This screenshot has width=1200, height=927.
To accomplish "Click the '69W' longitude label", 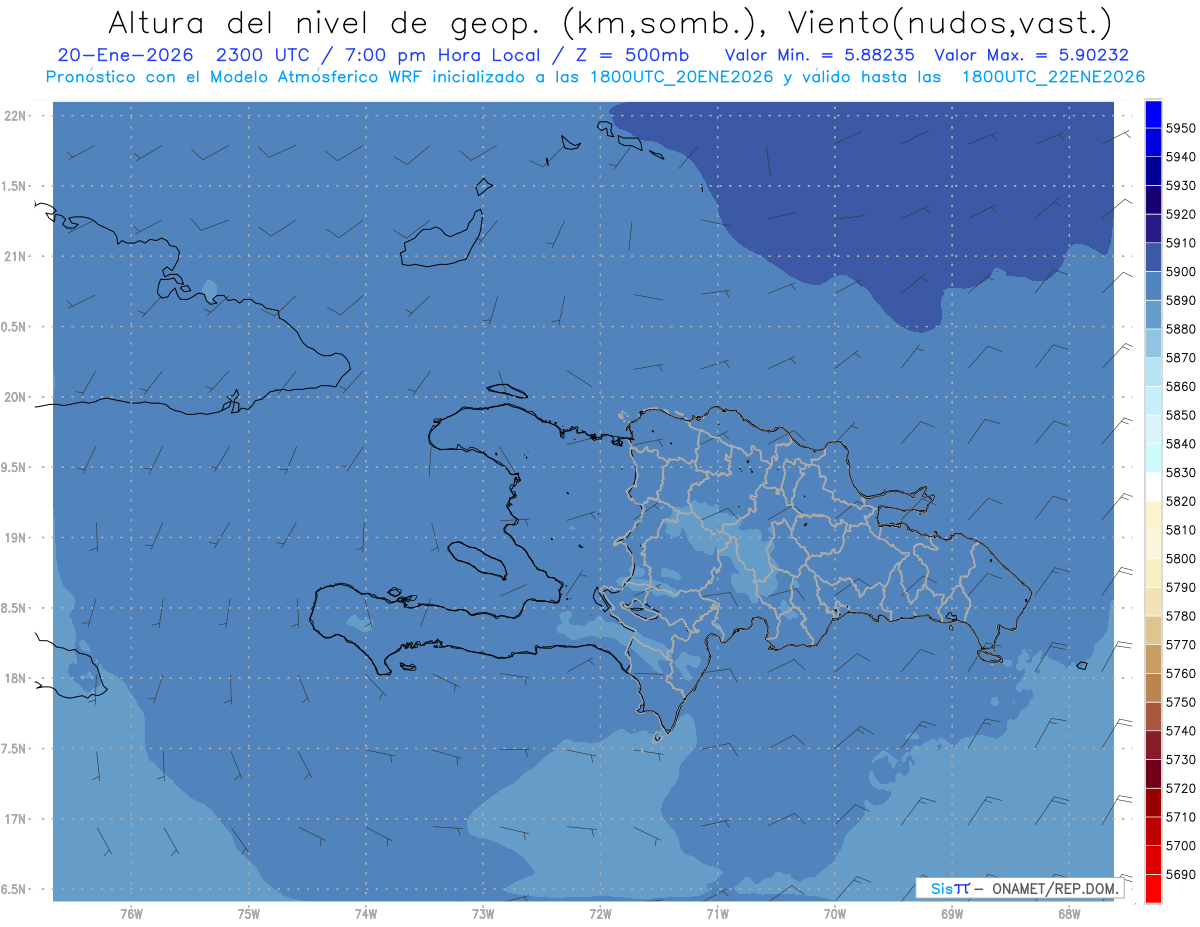I will [x=952, y=913].
